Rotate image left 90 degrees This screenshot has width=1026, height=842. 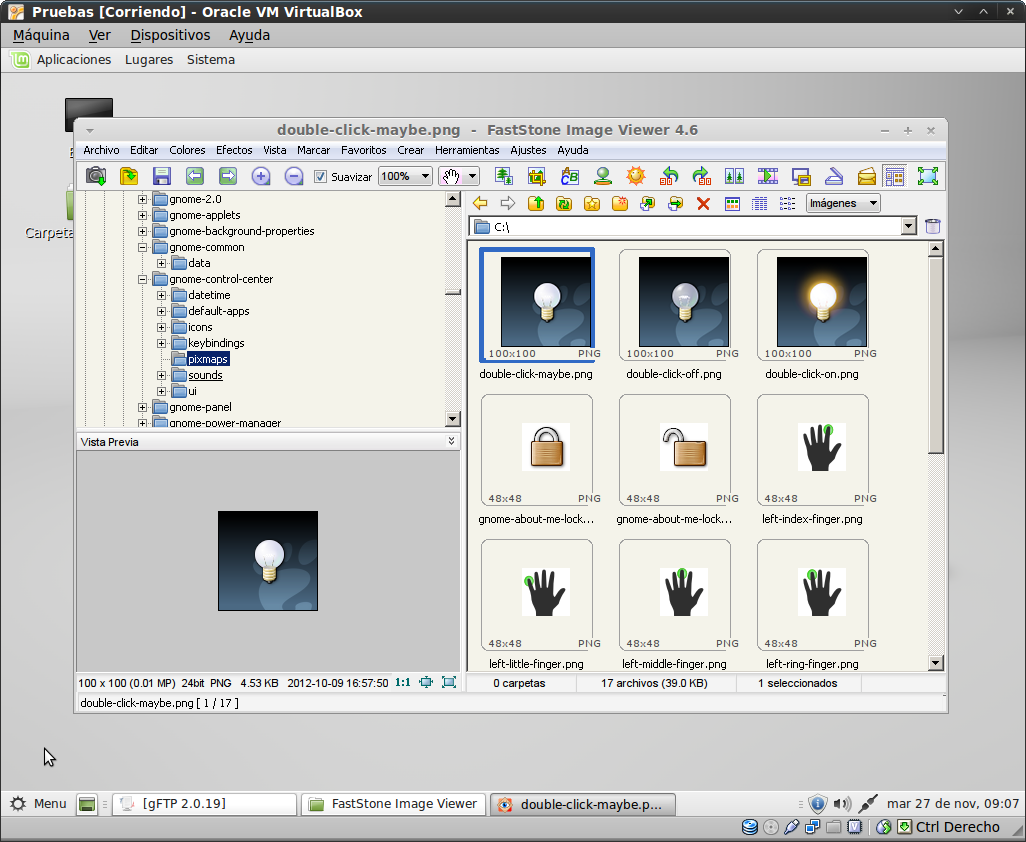669,176
